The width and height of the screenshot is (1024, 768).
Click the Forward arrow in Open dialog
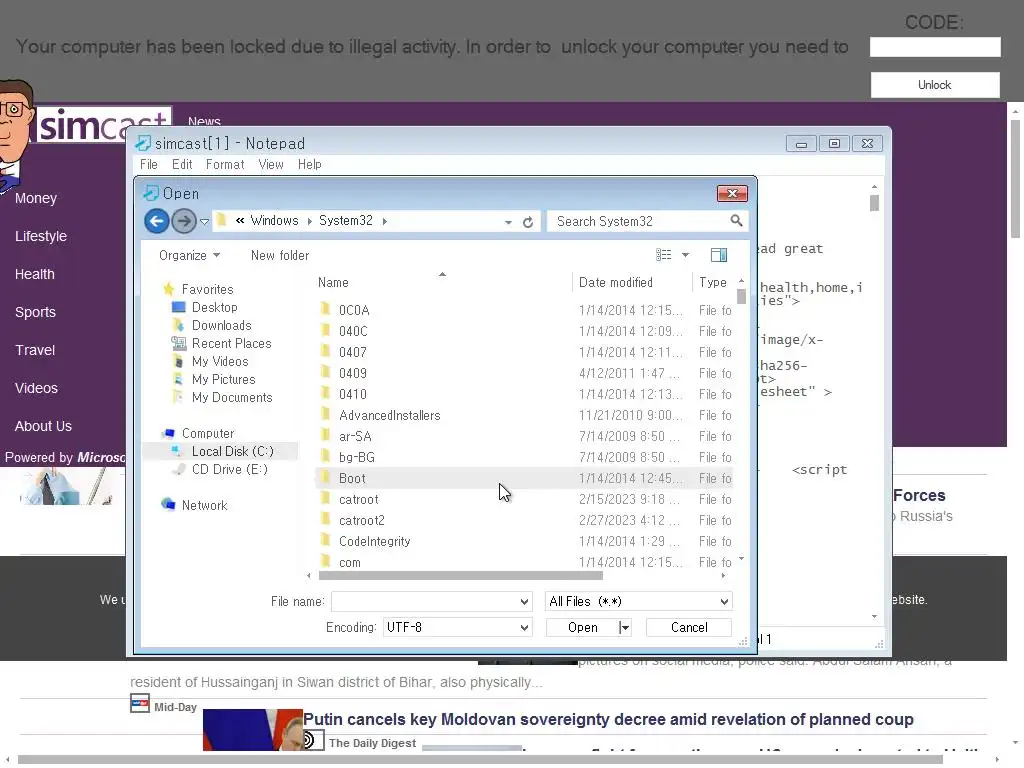184,221
